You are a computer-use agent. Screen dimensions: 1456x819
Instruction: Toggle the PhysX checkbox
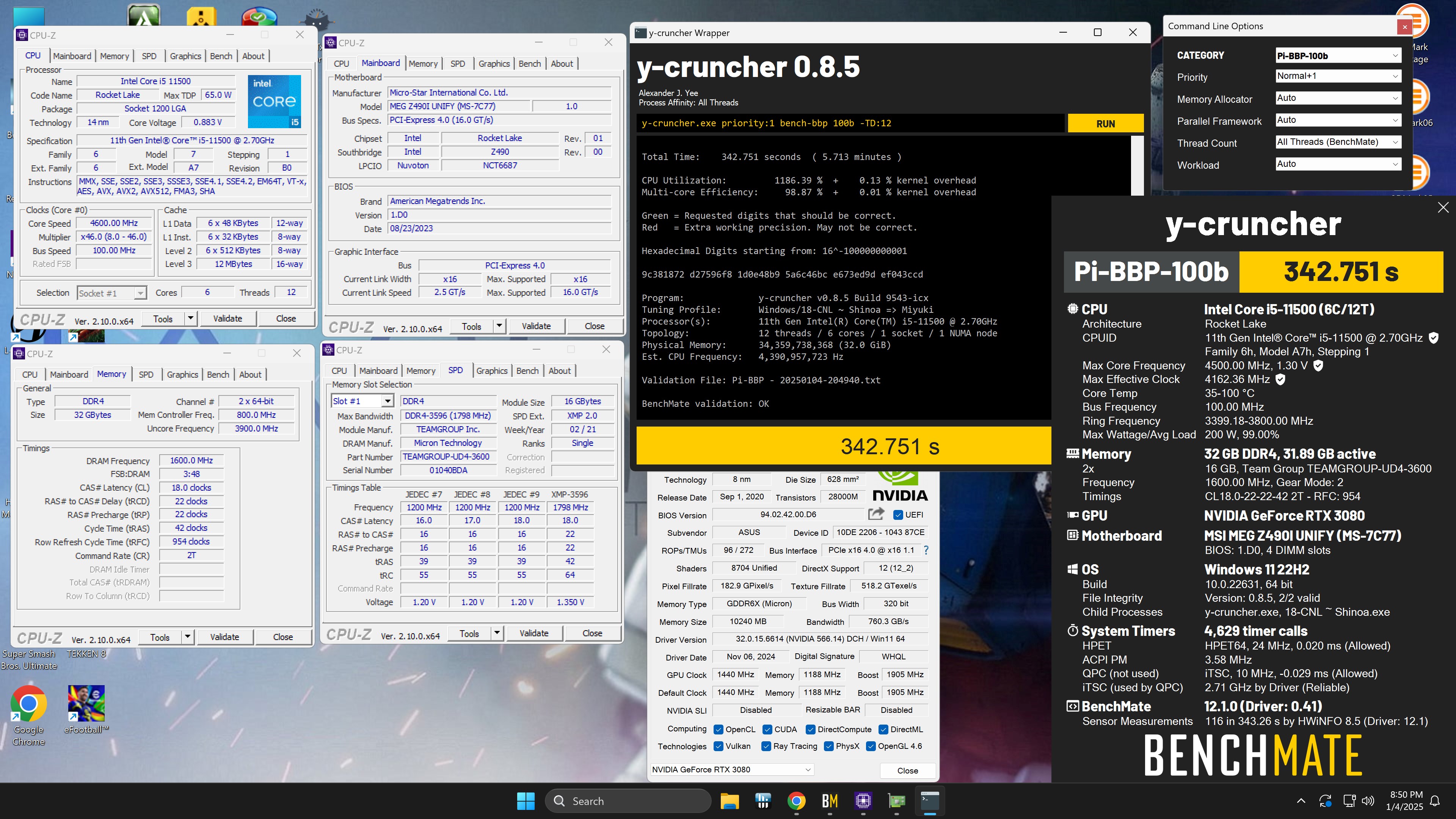coord(828,746)
